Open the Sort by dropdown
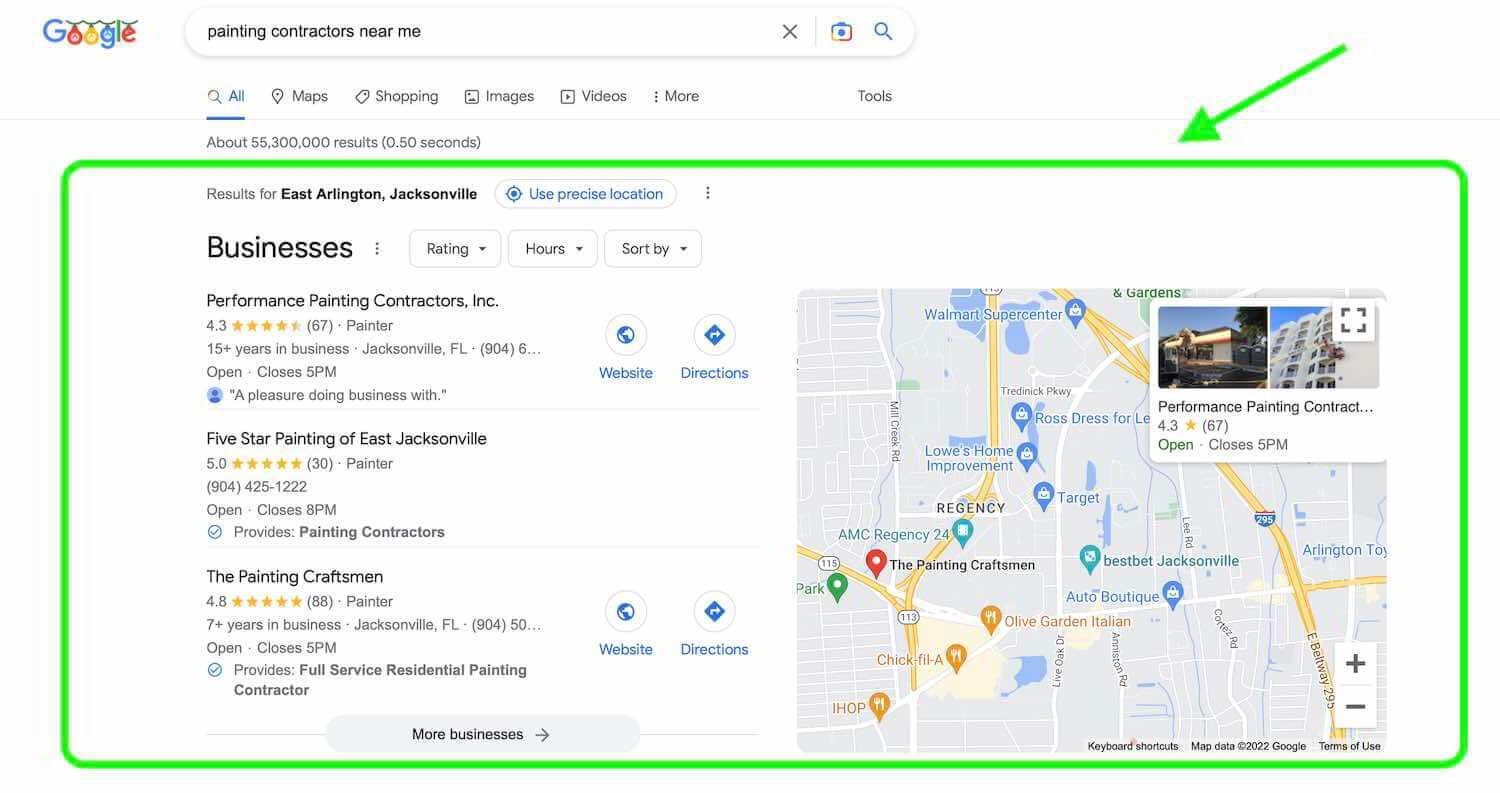The image size is (1500, 793). pos(652,248)
